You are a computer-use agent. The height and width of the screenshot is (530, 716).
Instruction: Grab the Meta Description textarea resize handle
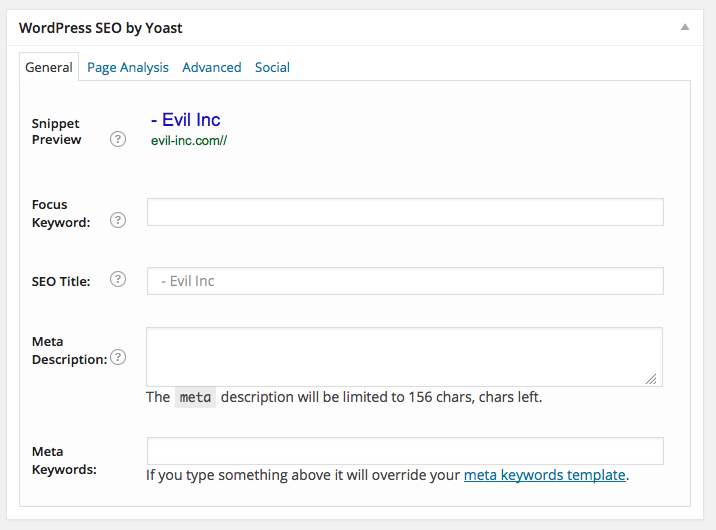(651, 378)
